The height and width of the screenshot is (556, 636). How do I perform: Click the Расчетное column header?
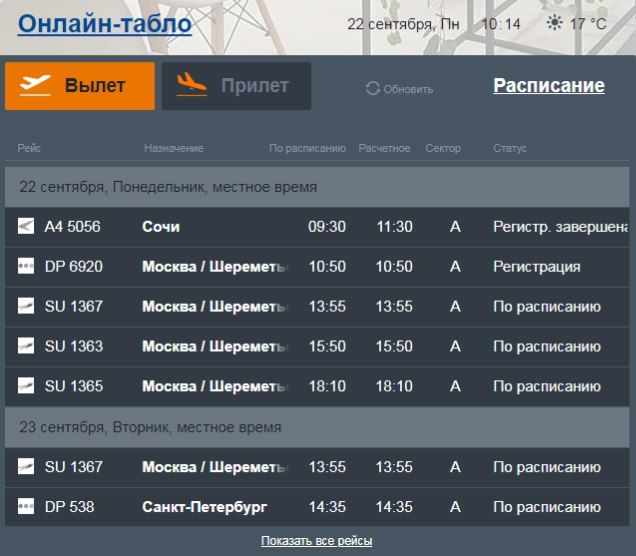[384, 149]
